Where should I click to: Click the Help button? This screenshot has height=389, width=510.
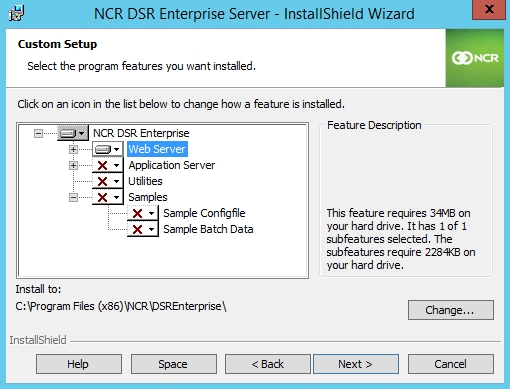(x=79, y=364)
